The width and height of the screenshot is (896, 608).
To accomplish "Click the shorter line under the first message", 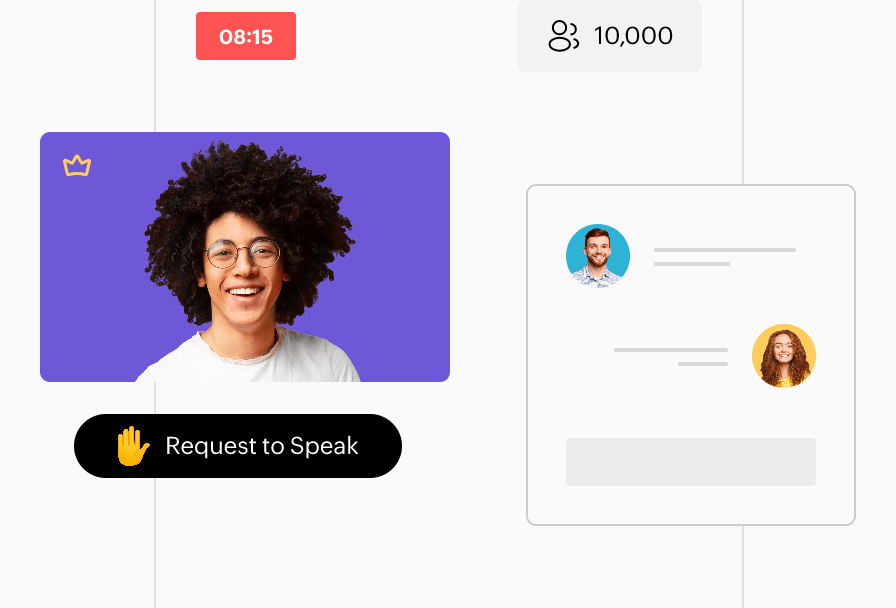I will [x=691, y=264].
